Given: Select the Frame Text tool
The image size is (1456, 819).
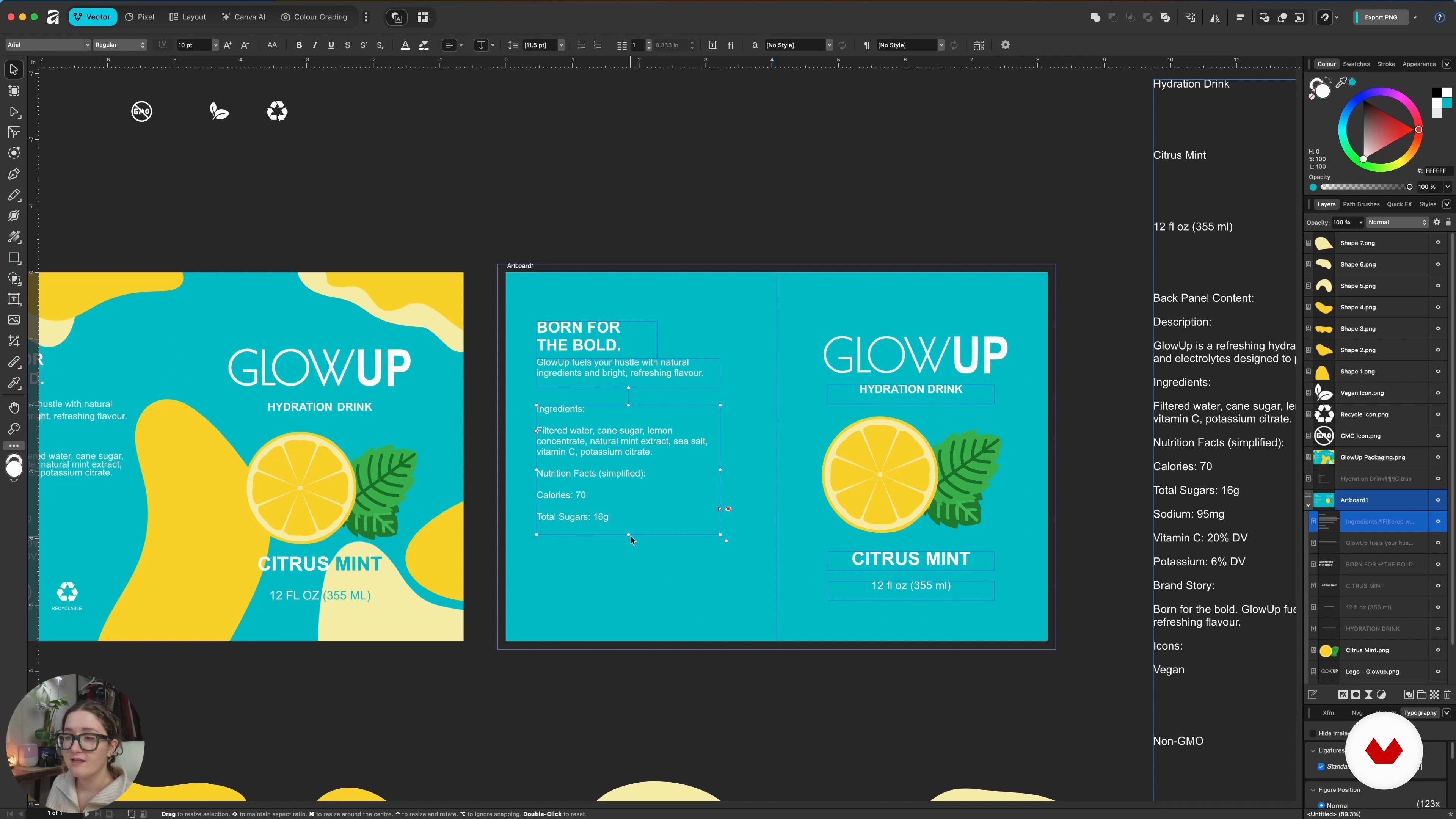Looking at the screenshot, I should click(x=14, y=300).
